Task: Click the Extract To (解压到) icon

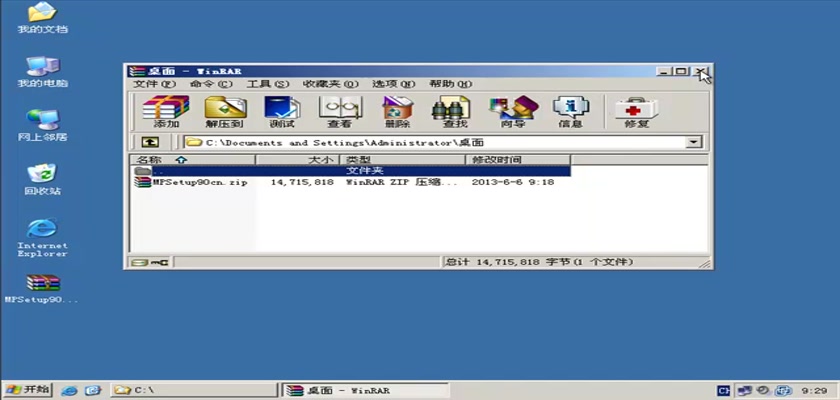Action: click(x=225, y=112)
